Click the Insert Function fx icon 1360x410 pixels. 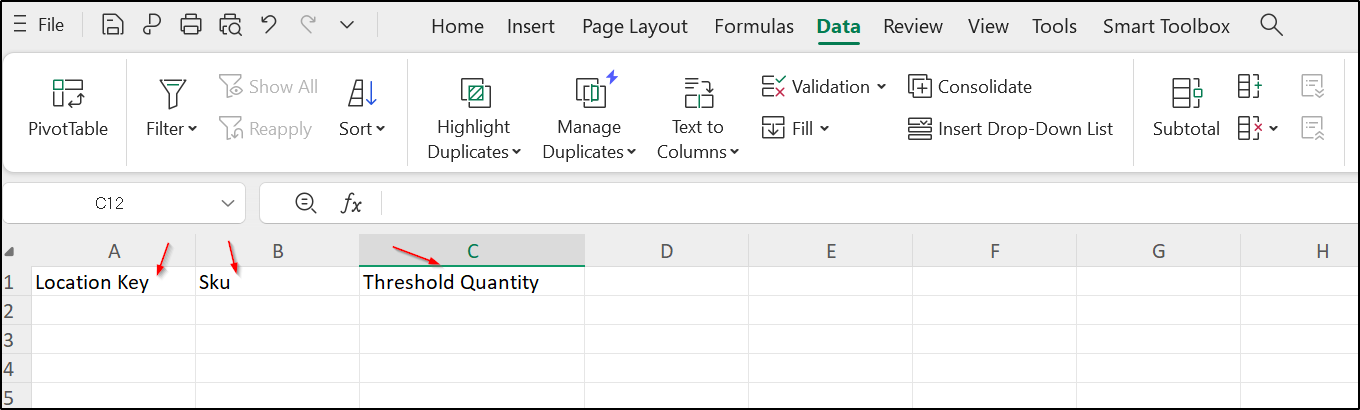click(351, 204)
